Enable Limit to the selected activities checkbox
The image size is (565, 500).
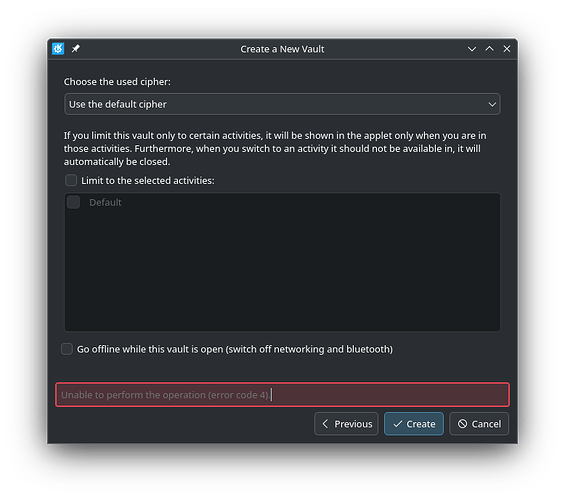pyautogui.click(x=71, y=180)
